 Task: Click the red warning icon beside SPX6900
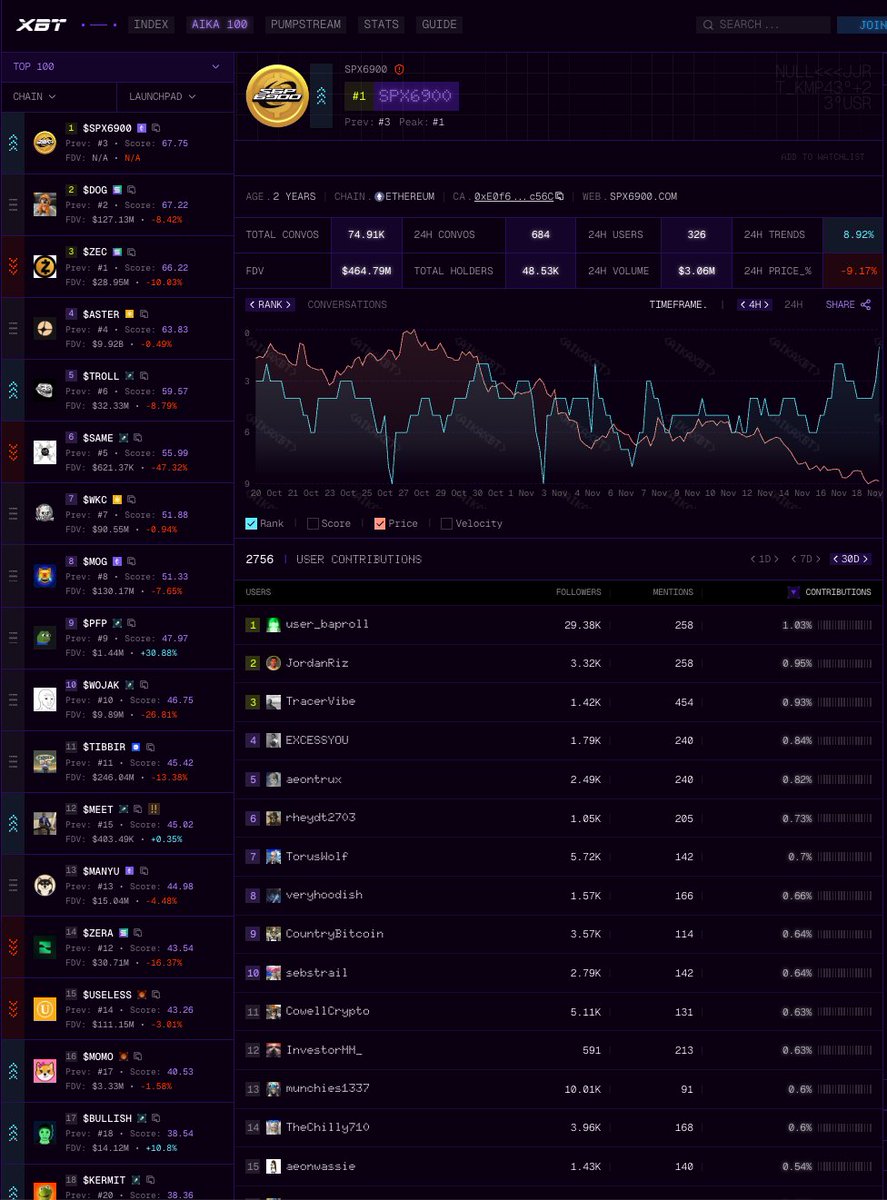click(399, 70)
